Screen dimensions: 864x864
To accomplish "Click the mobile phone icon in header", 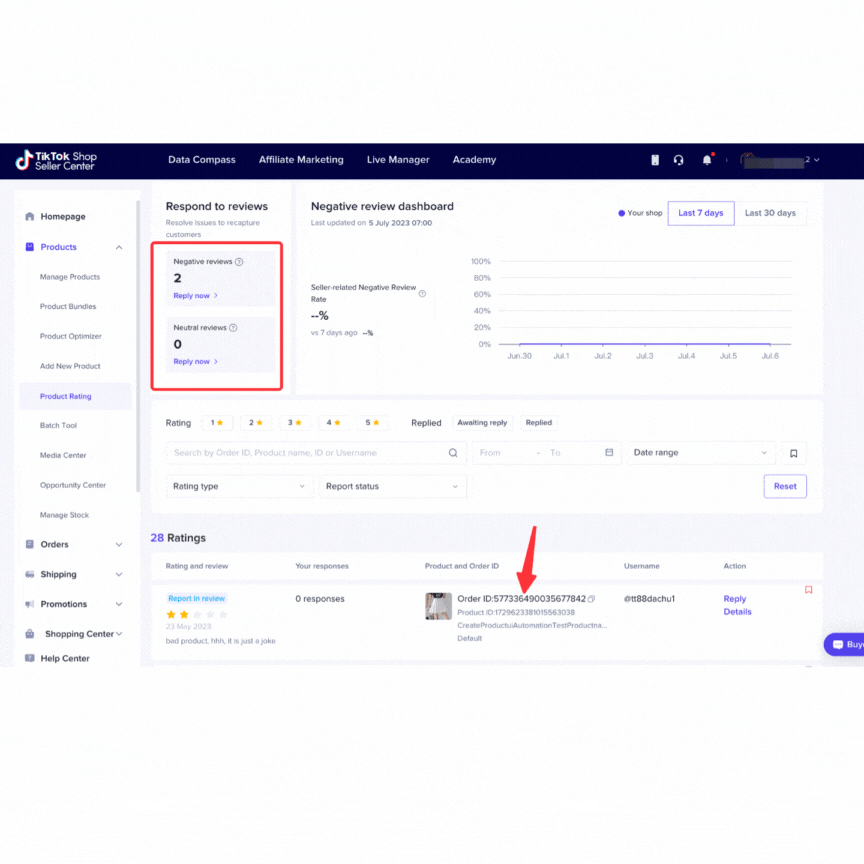I will point(655,160).
